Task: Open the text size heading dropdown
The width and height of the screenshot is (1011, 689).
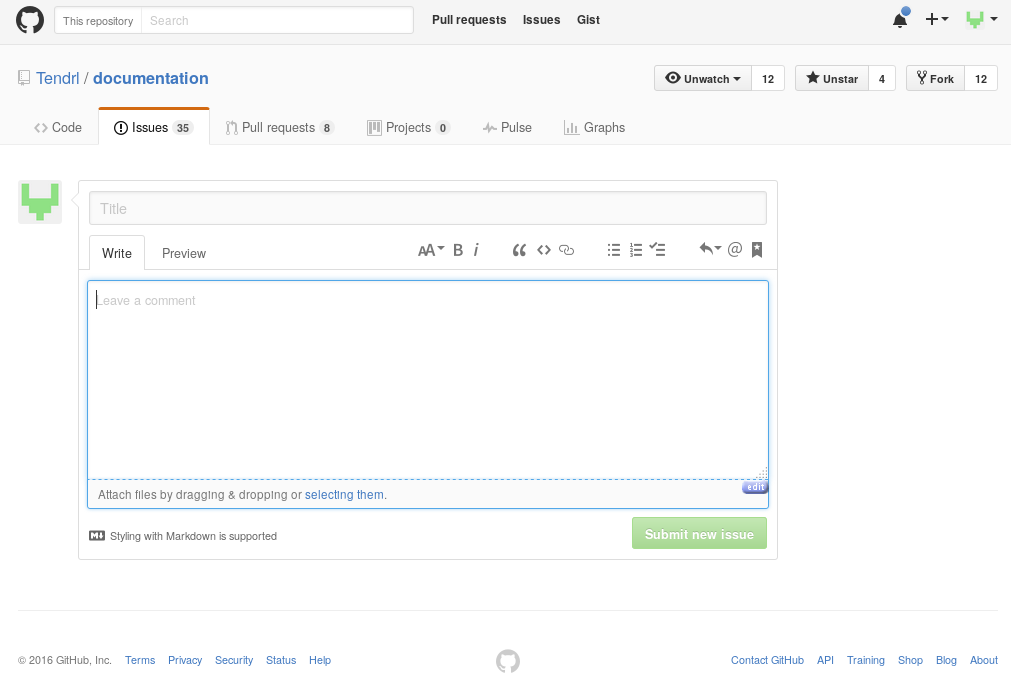Action: 431,250
